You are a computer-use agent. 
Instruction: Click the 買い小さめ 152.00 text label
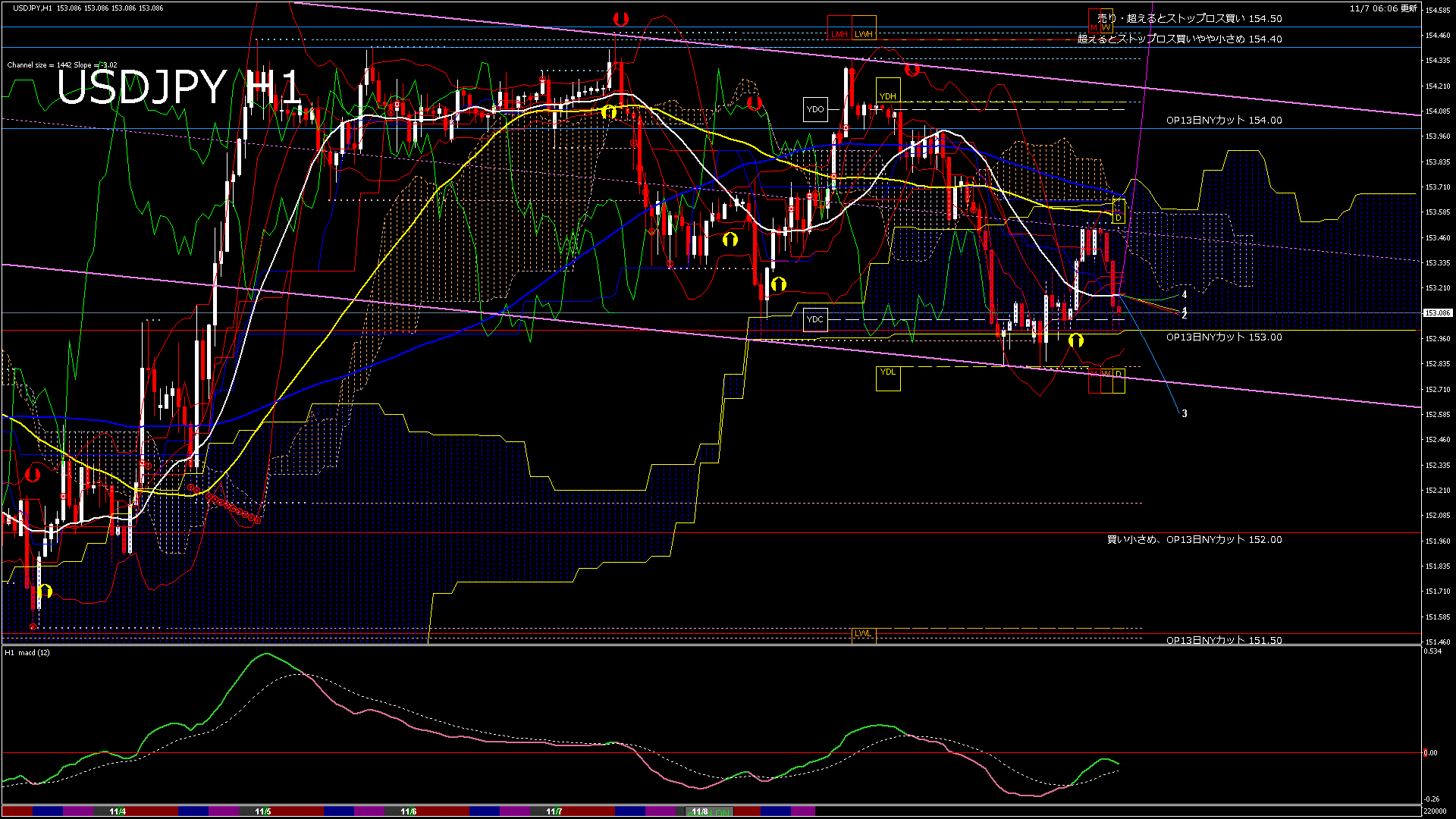pyautogui.click(x=1194, y=539)
